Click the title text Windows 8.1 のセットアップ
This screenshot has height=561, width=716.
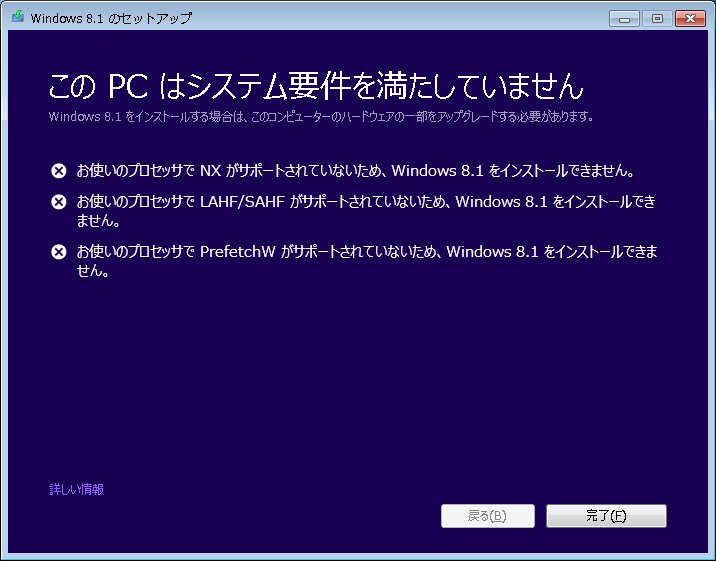(111, 18)
